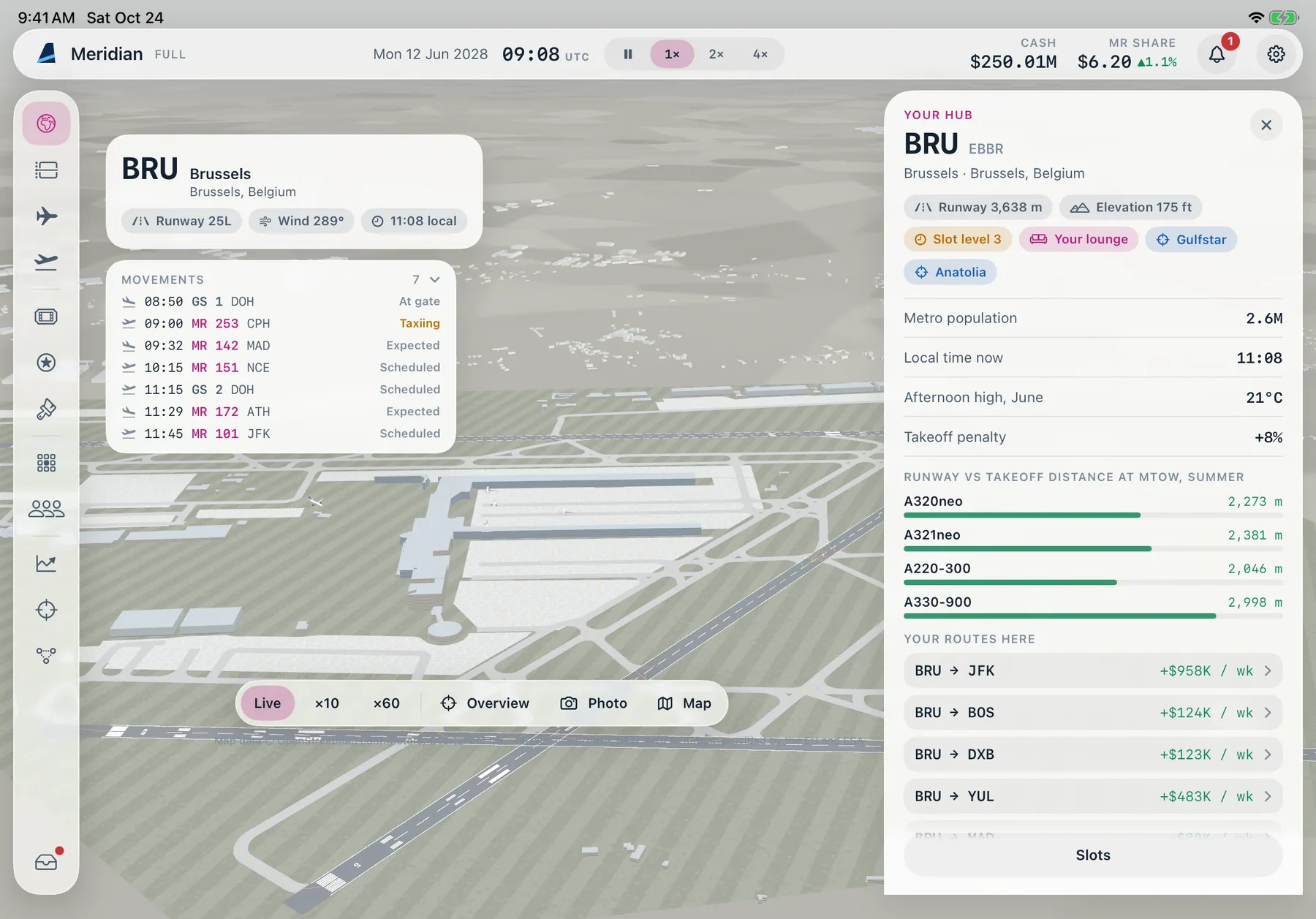
Task: Select movement MR 253 CPH Taxiing
Action: click(x=281, y=323)
